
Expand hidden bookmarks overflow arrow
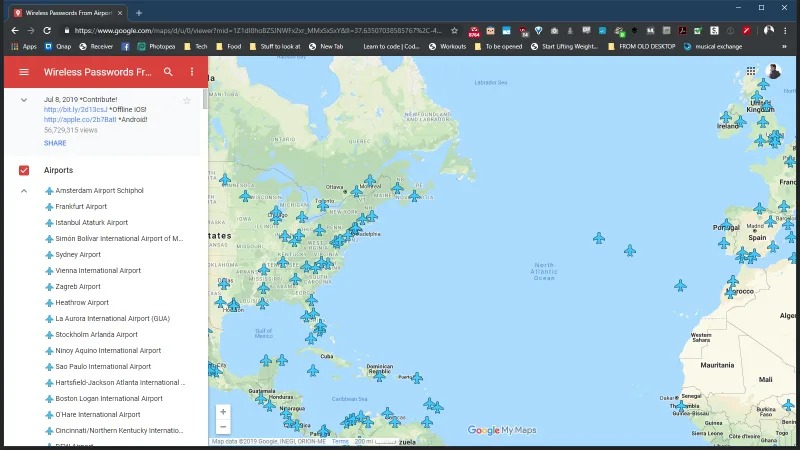[784, 46]
